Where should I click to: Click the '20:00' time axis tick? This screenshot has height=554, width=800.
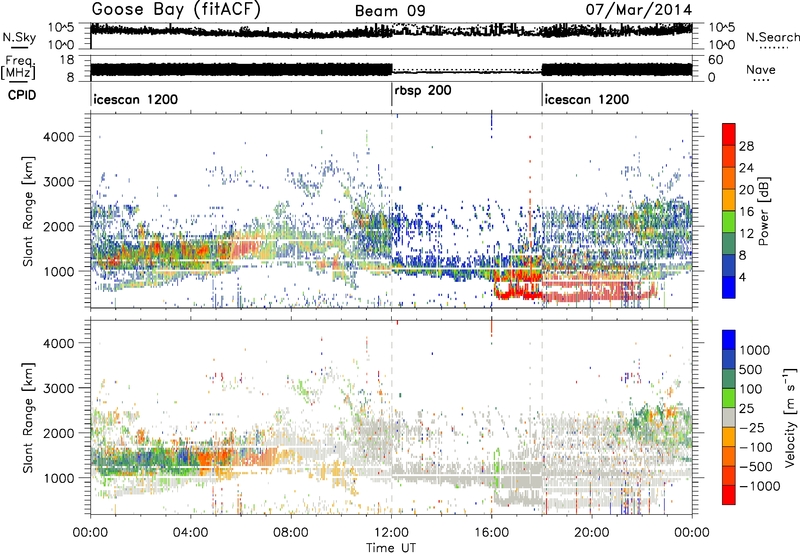pyautogui.click(x=592, y=533)
